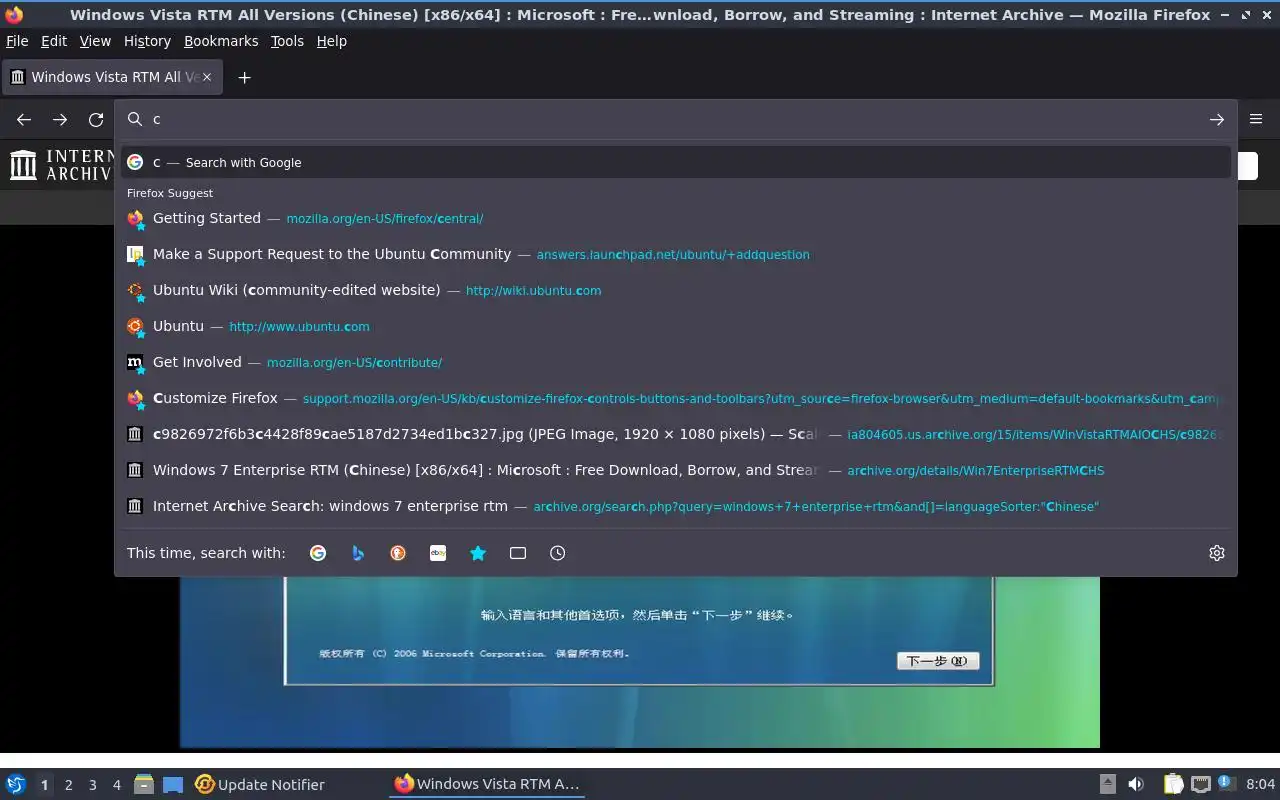Image resolution: width=1280 pixels, height=800 pixels.
Task: Open Internet Archive Search windows 7 enterprise rtm
Action: 676,506
